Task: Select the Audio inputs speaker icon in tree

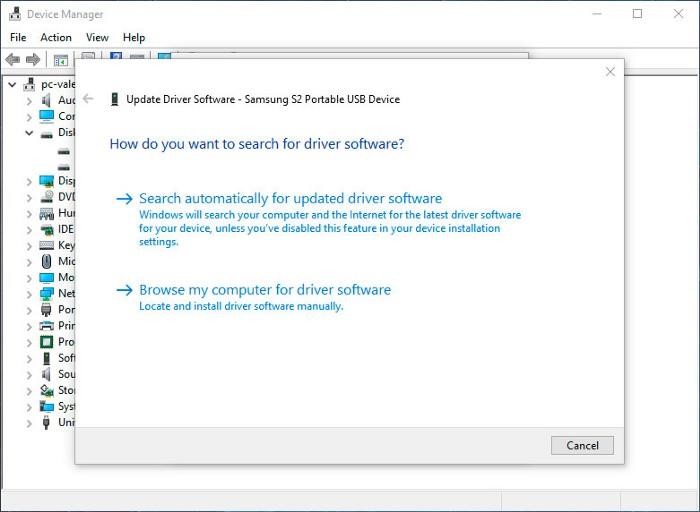Action: [46, 100]
